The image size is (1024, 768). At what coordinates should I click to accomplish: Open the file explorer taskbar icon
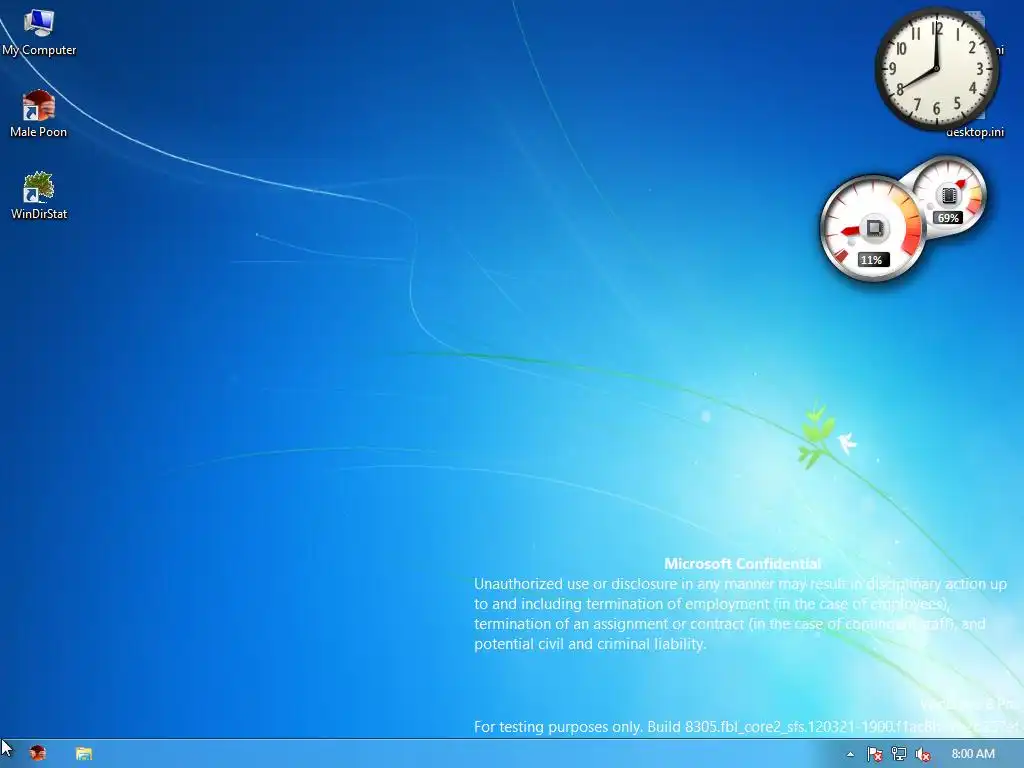point(84,753)
